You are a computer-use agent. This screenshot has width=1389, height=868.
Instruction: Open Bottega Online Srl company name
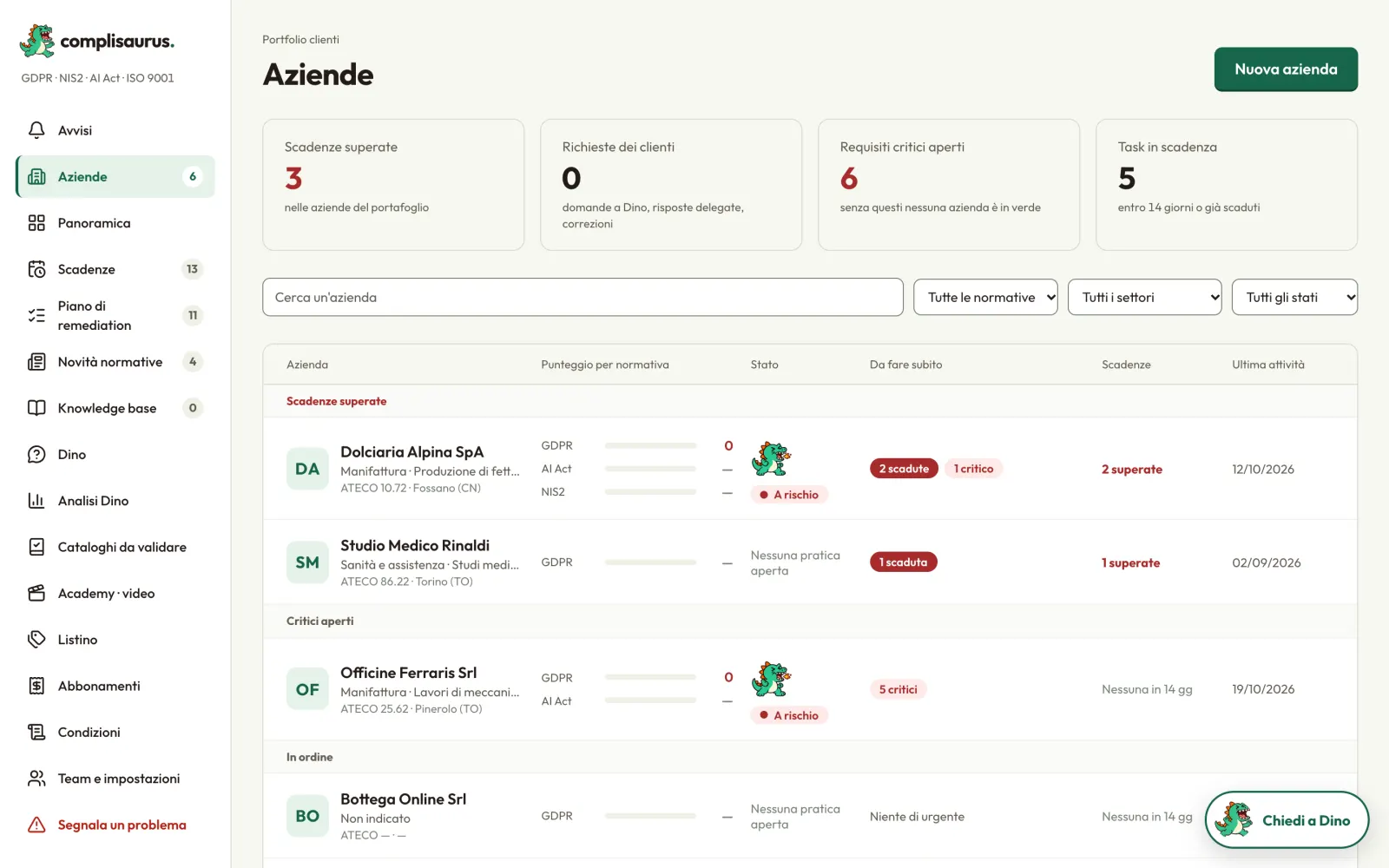pyautogui.click(x=403, y=799)
